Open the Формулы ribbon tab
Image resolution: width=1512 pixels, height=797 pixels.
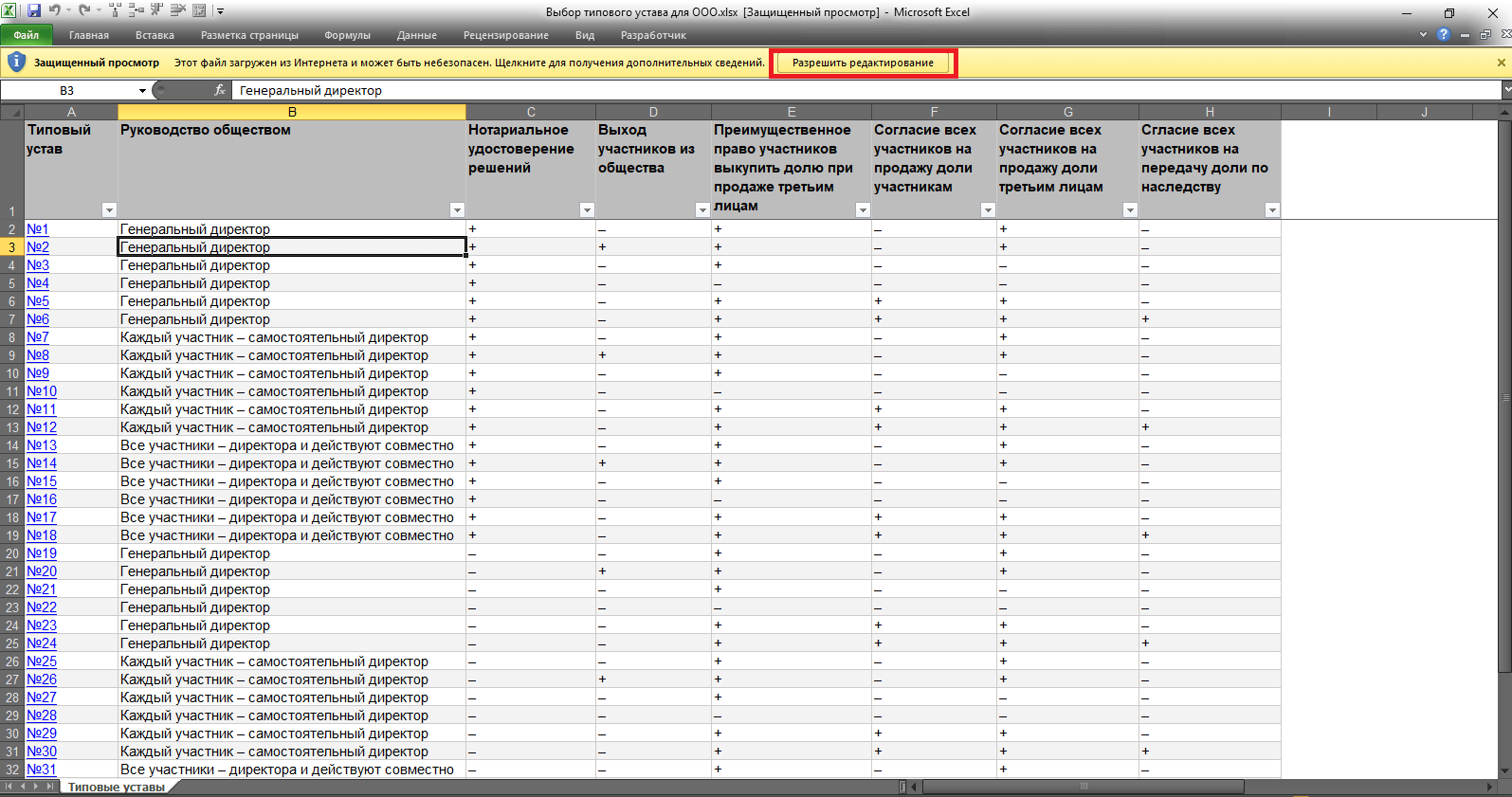[x=347, y=35]
